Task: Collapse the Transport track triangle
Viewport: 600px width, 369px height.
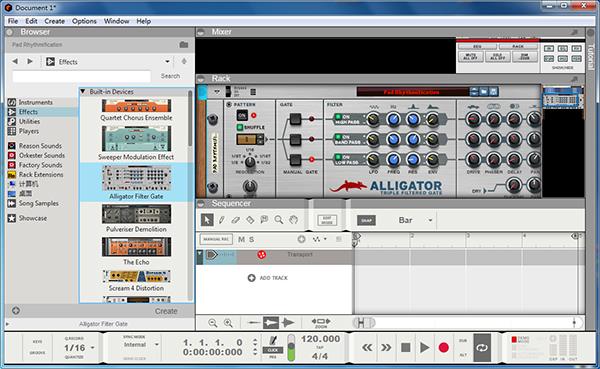Action: [x=199, y=253]
